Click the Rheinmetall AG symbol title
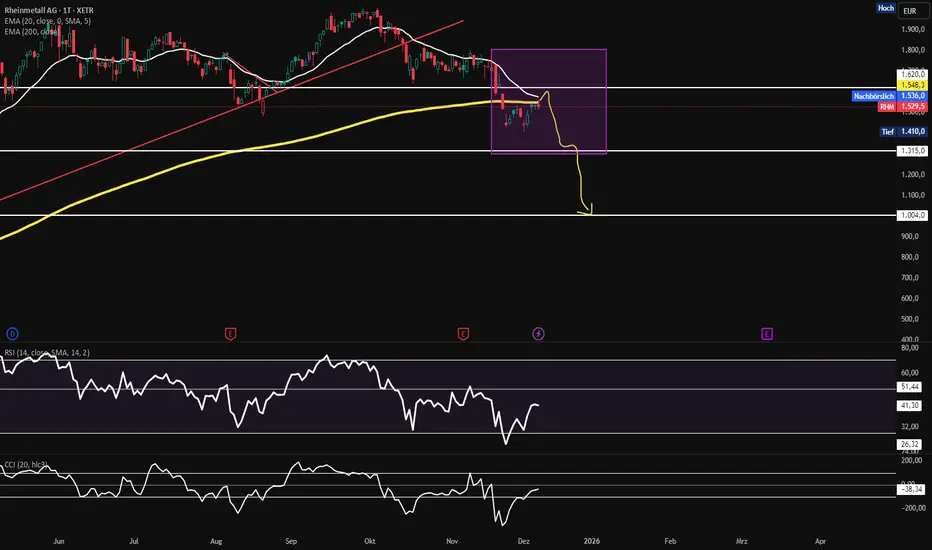Image resolution: width=932 pixels, height=550 pixels. click(49, 10)
